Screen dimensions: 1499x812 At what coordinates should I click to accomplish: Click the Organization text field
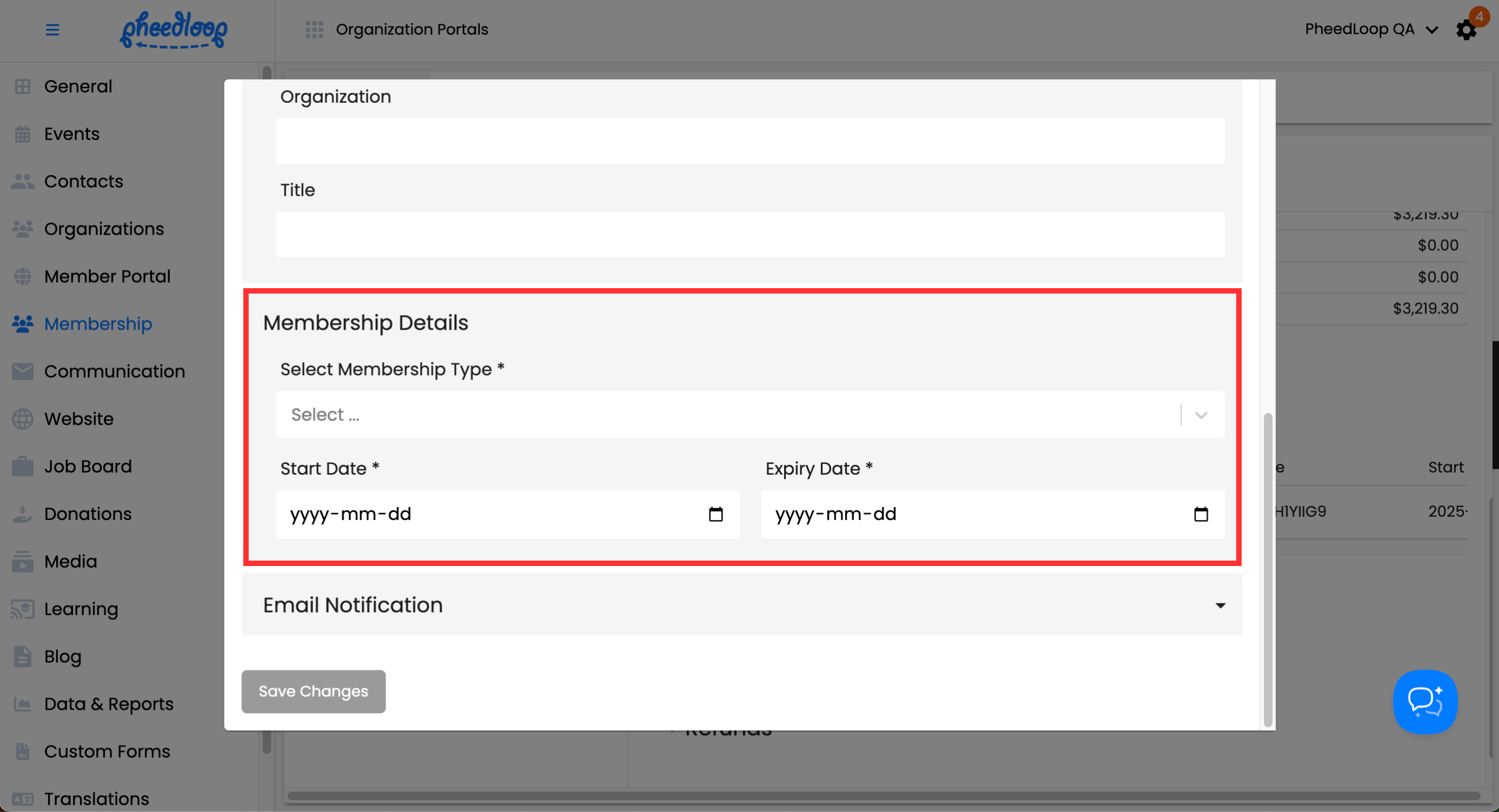tap(749, 141)
